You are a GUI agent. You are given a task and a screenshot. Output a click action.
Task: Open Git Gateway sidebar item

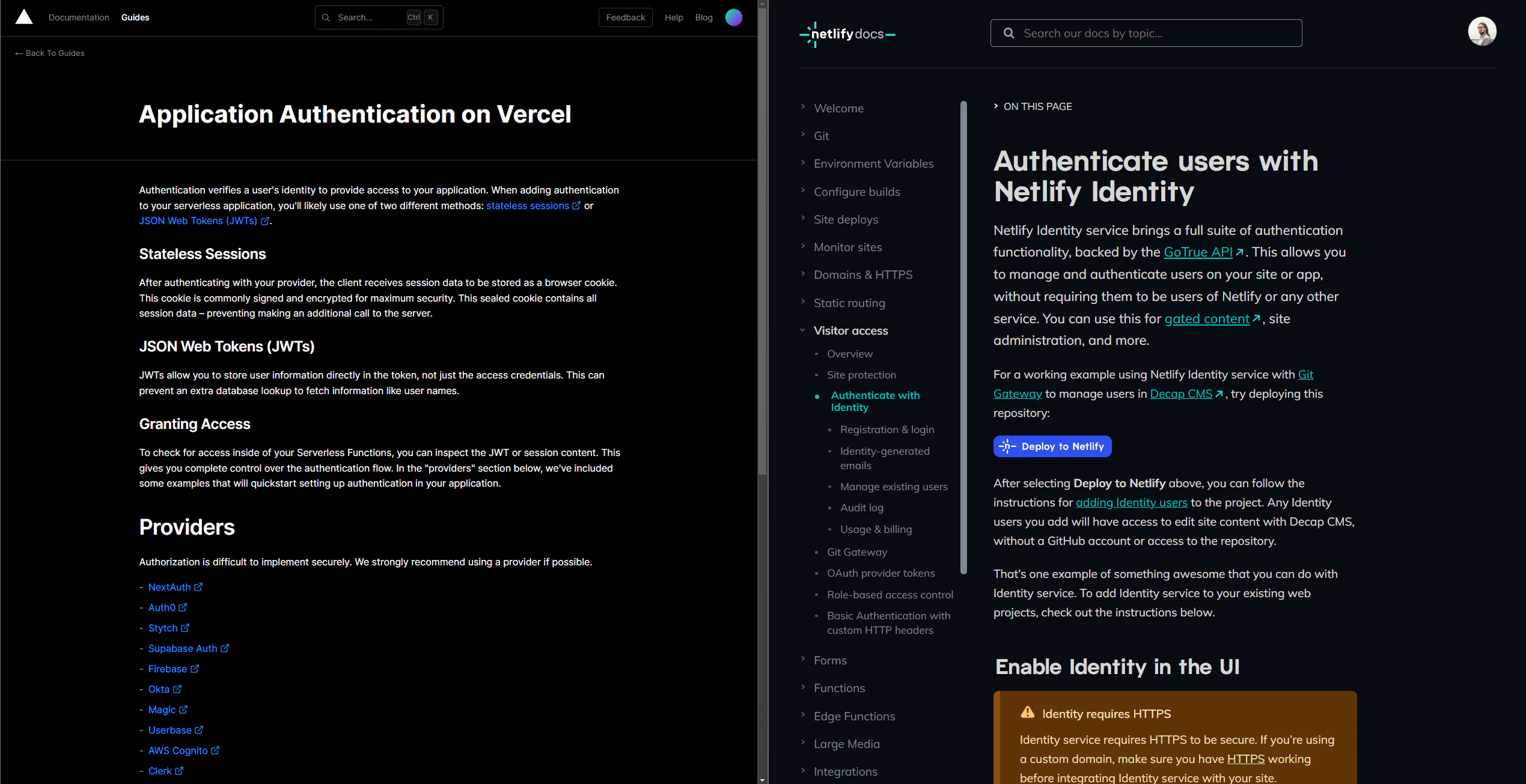(x=857, y=552)
